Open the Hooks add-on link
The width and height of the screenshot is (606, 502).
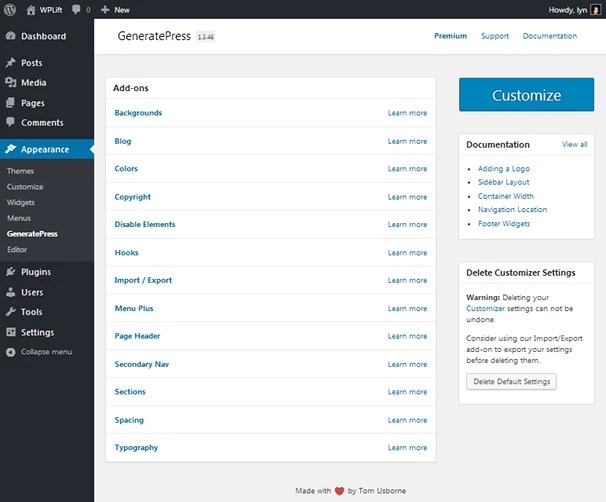[x=126, y=252]
